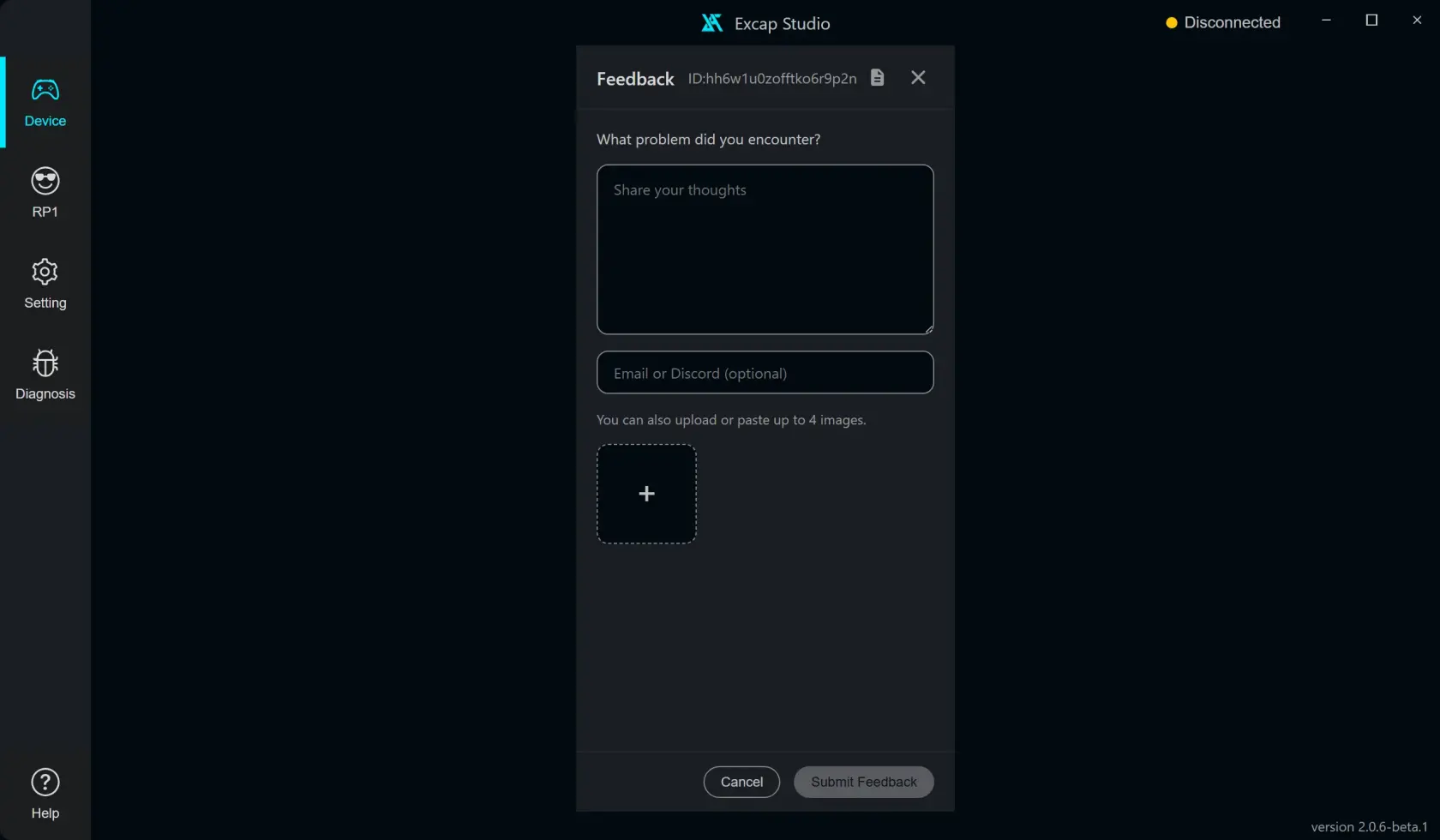Open the Device section in sidebar
This screenshot has width=1440, height=840.
click(x=45, y=102)
